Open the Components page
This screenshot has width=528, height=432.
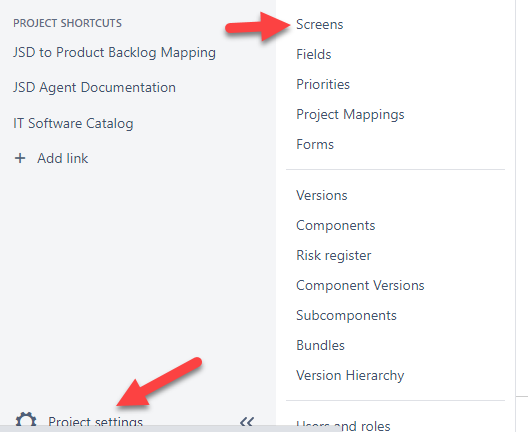pos(335,226)
